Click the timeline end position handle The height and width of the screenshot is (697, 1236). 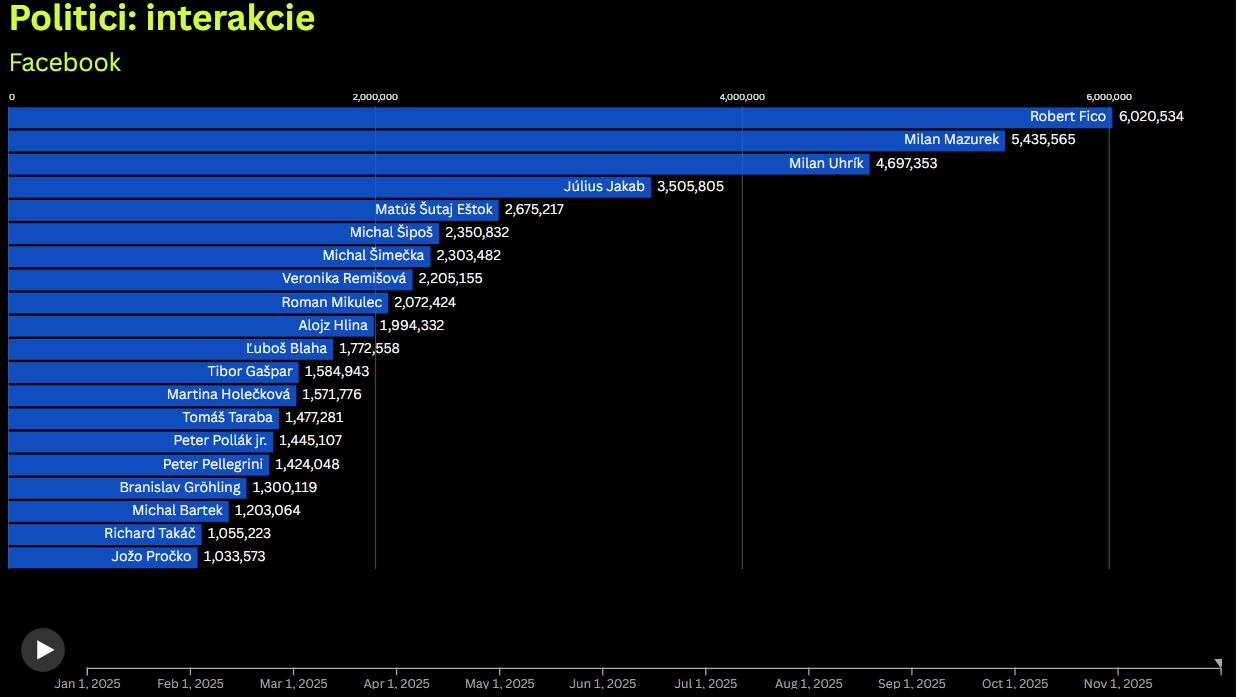[x=1217, y=664]
